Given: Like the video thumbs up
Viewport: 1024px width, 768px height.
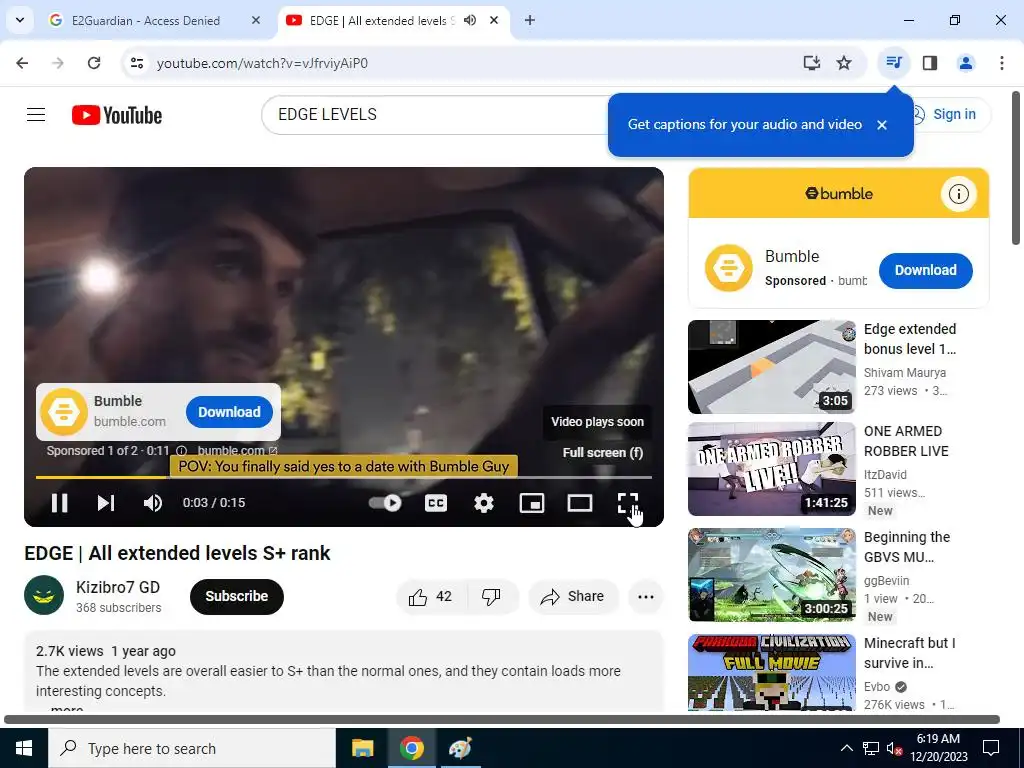Looking at the screenshot, I should click(x=430, y=596).
